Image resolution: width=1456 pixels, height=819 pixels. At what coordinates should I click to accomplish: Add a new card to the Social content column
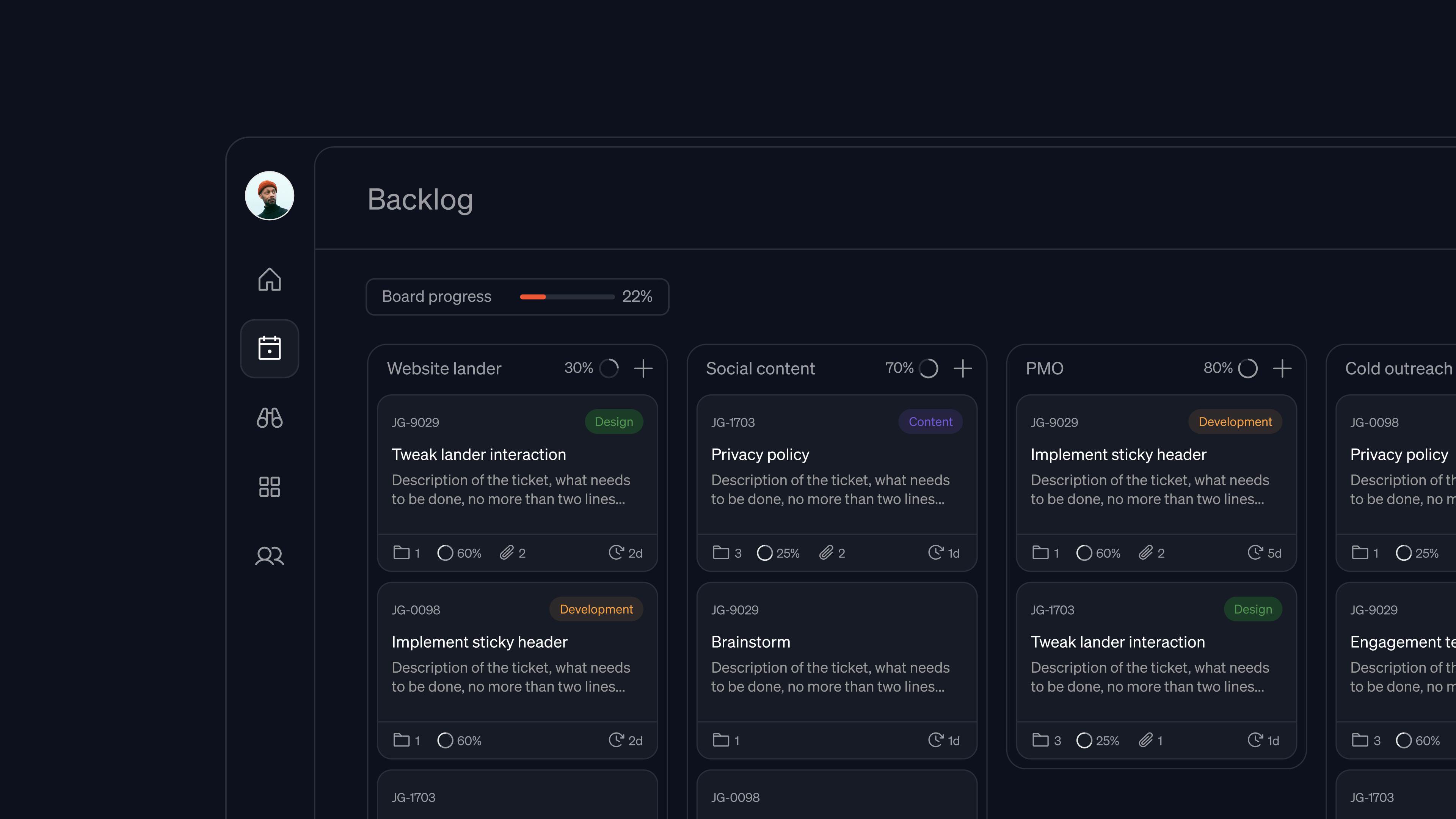pos(963,369)
